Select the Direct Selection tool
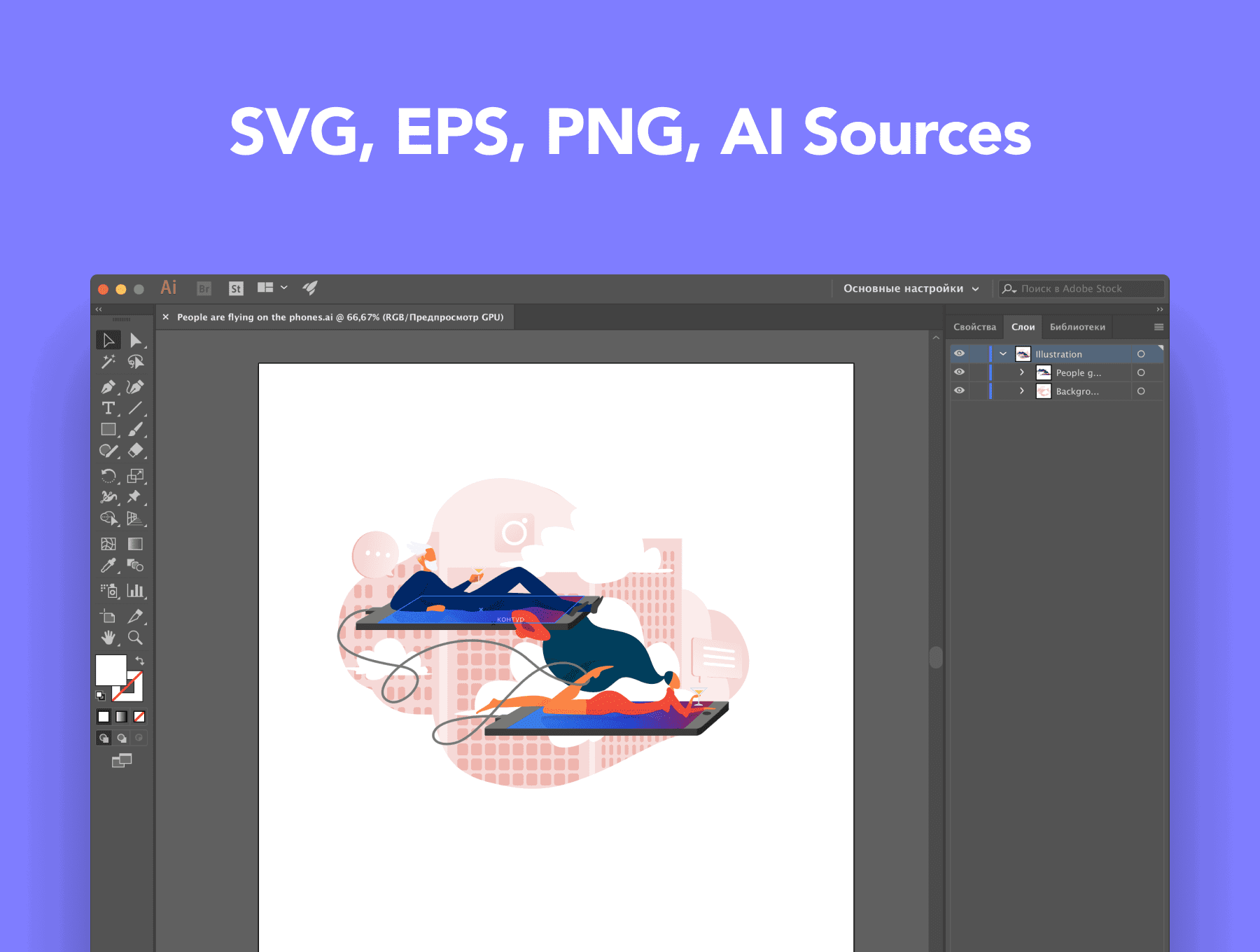This screenshot has width=1260, height=952. pyautogui.click(x=135, y=340)
